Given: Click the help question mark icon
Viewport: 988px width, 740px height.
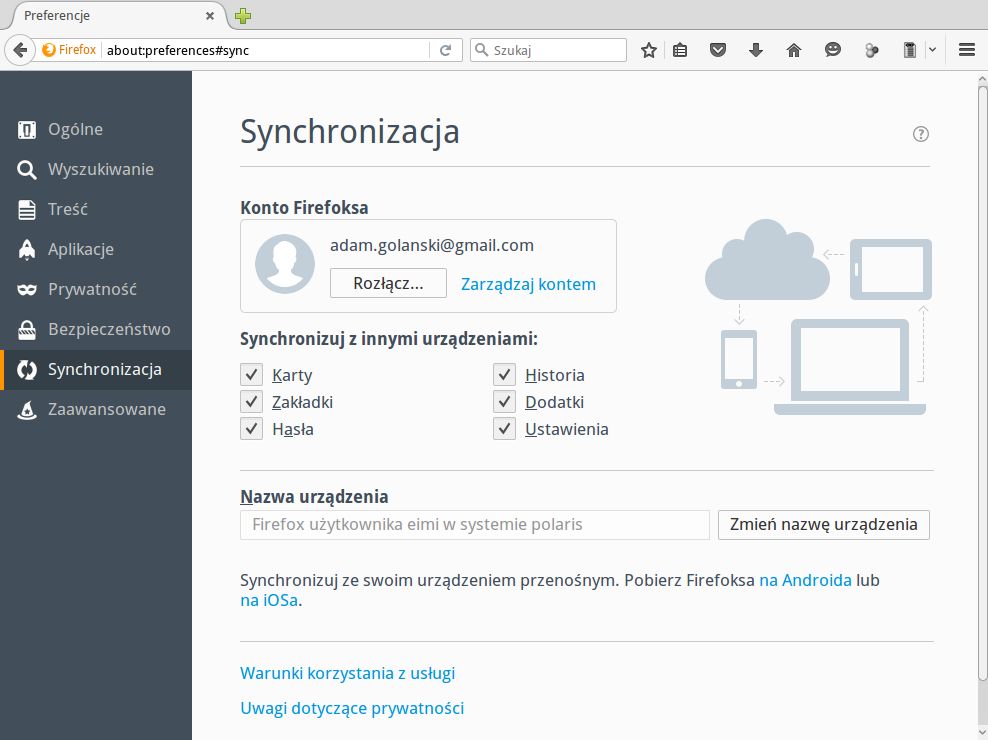Looking at the screenshot, I should 921,134.
